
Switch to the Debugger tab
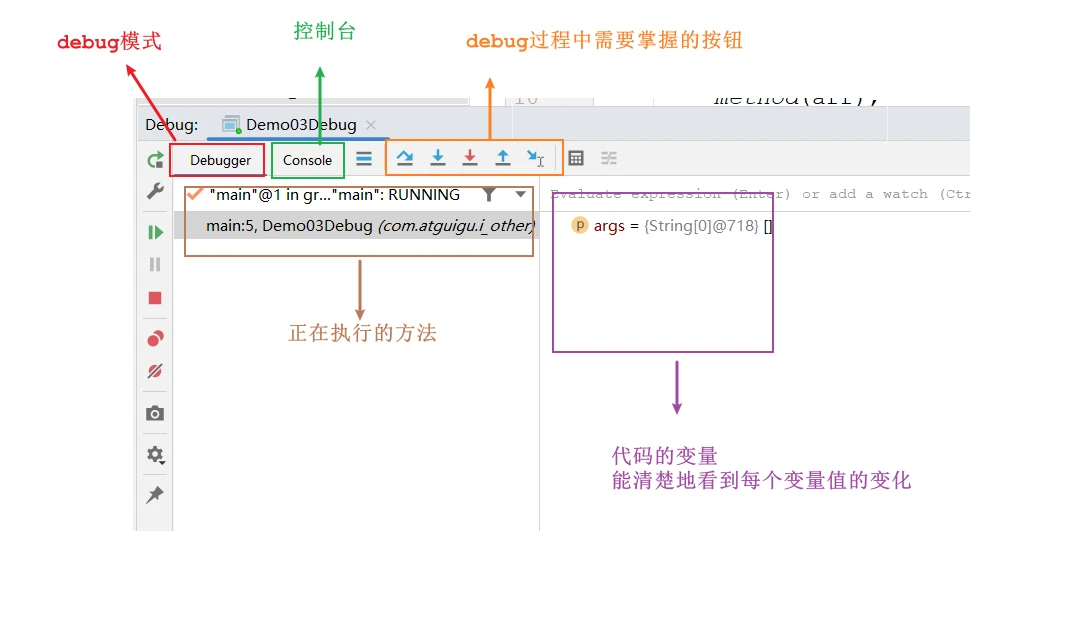[x=220, y=160]
